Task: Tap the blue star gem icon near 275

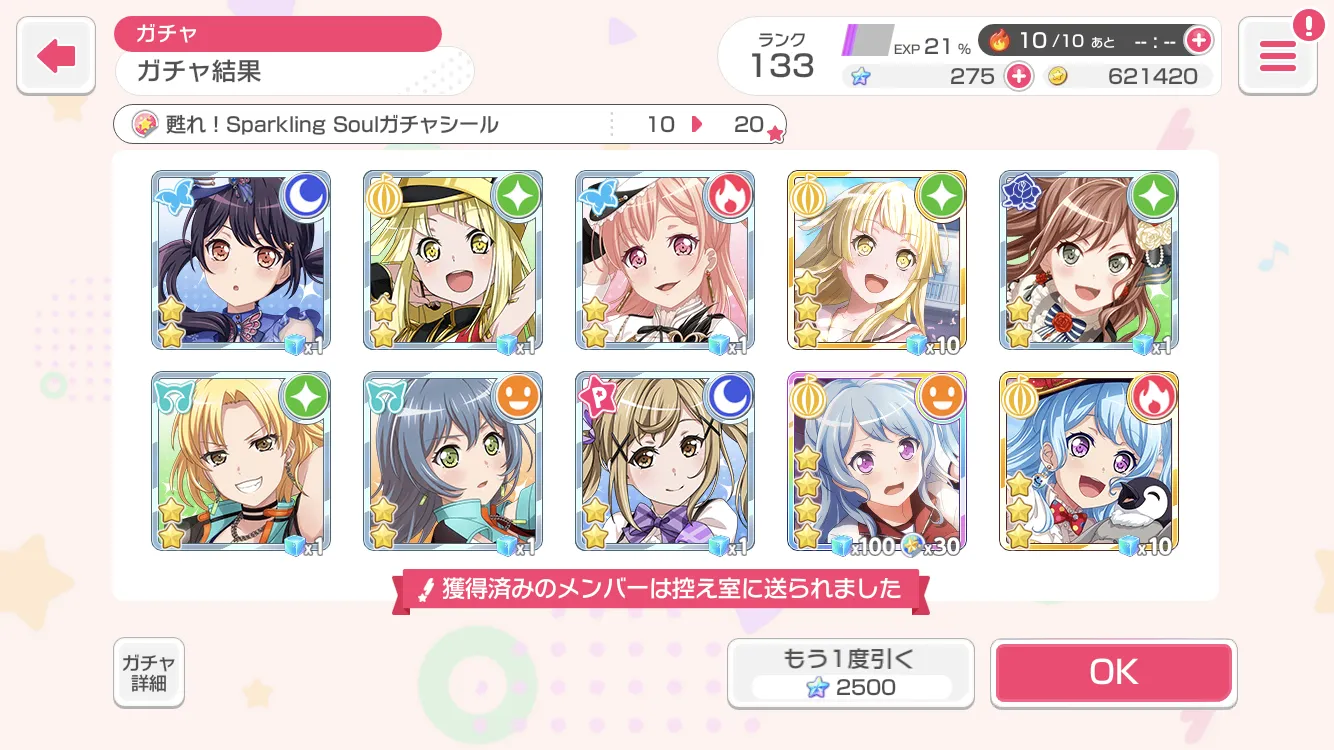Action: click(x=859, y=76)
